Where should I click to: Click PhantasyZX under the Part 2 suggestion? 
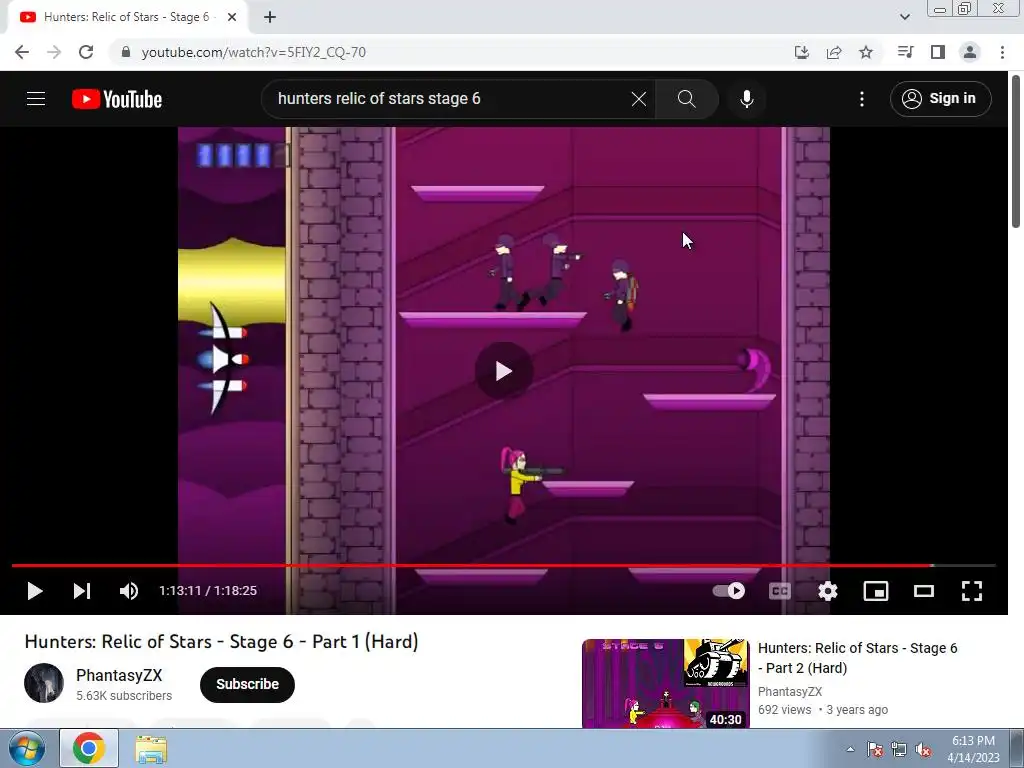pyautogui.click(x=790, y=692)
